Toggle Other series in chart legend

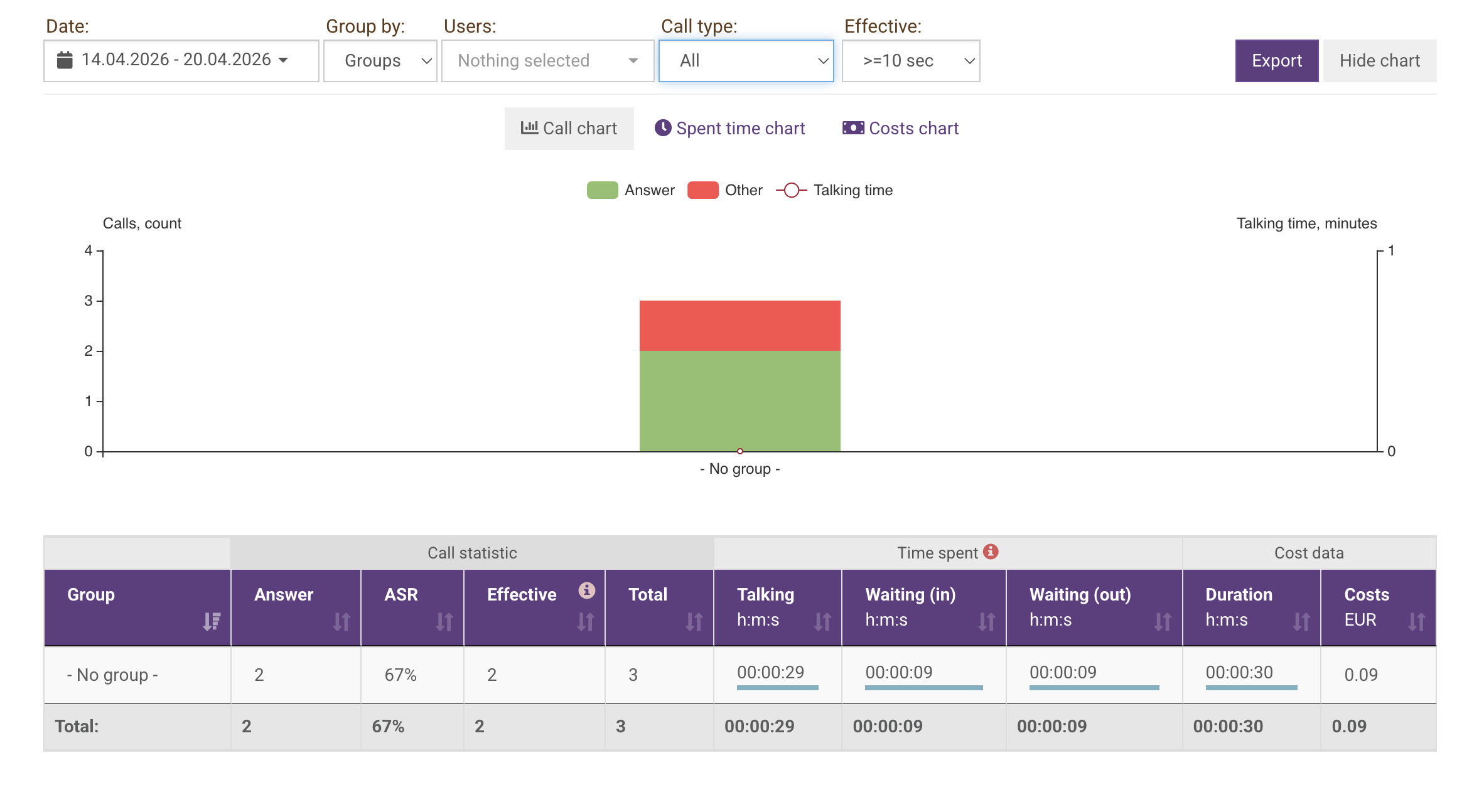[x=724, y=190]
